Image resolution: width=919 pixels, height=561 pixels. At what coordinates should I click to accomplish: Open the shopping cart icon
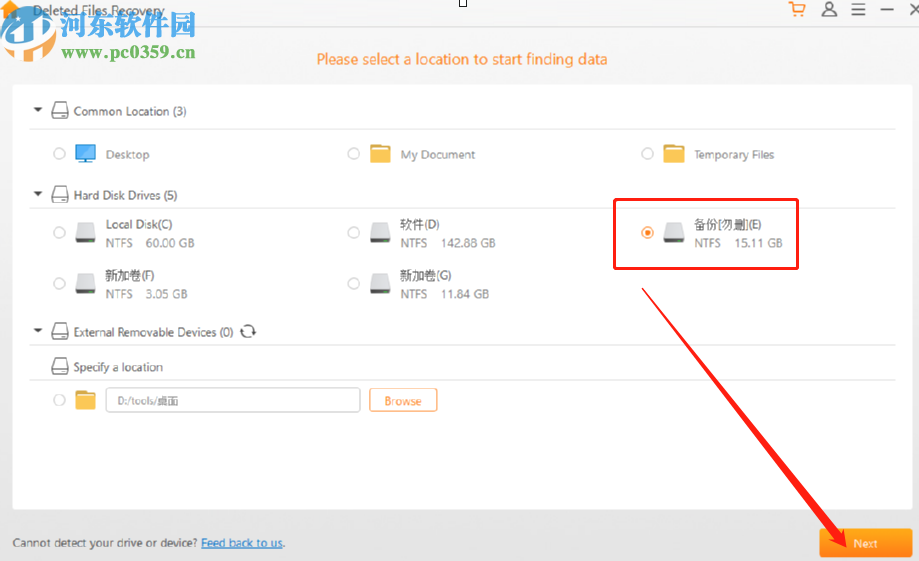[x=797, y=9]
